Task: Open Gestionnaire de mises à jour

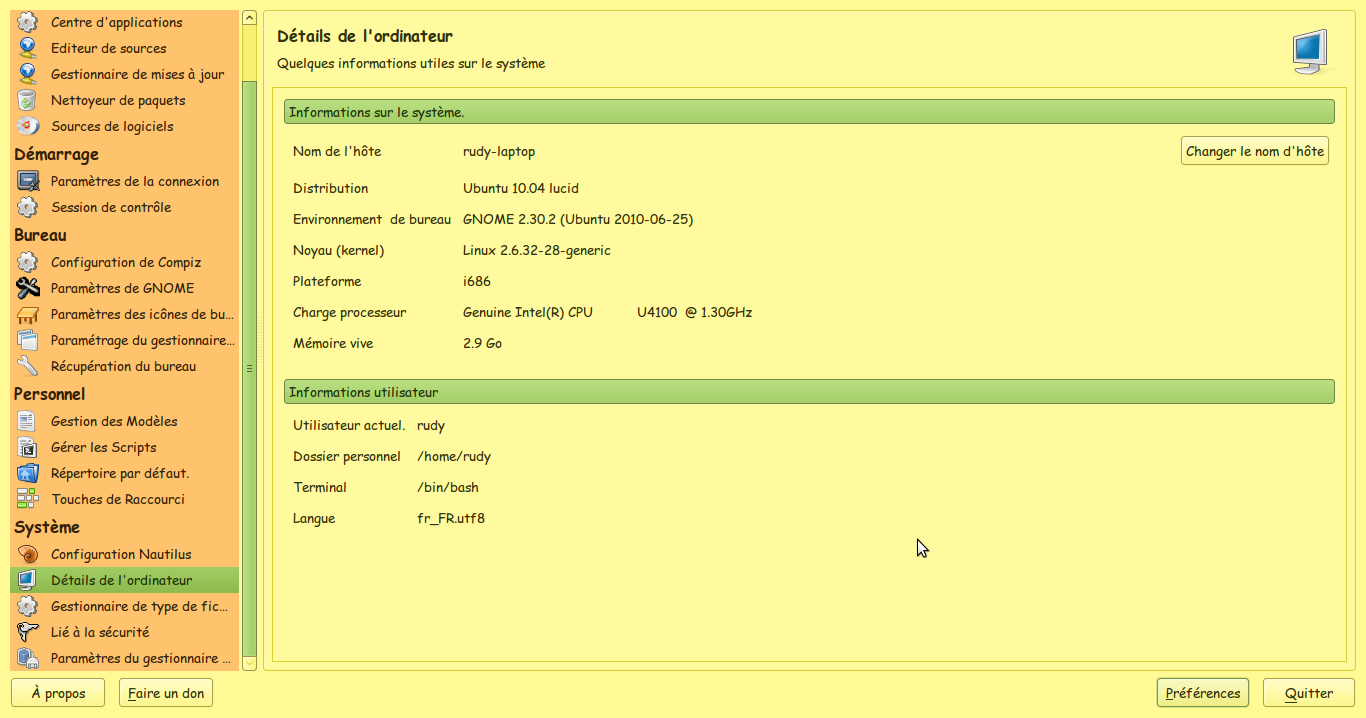Action: [137, 74]
